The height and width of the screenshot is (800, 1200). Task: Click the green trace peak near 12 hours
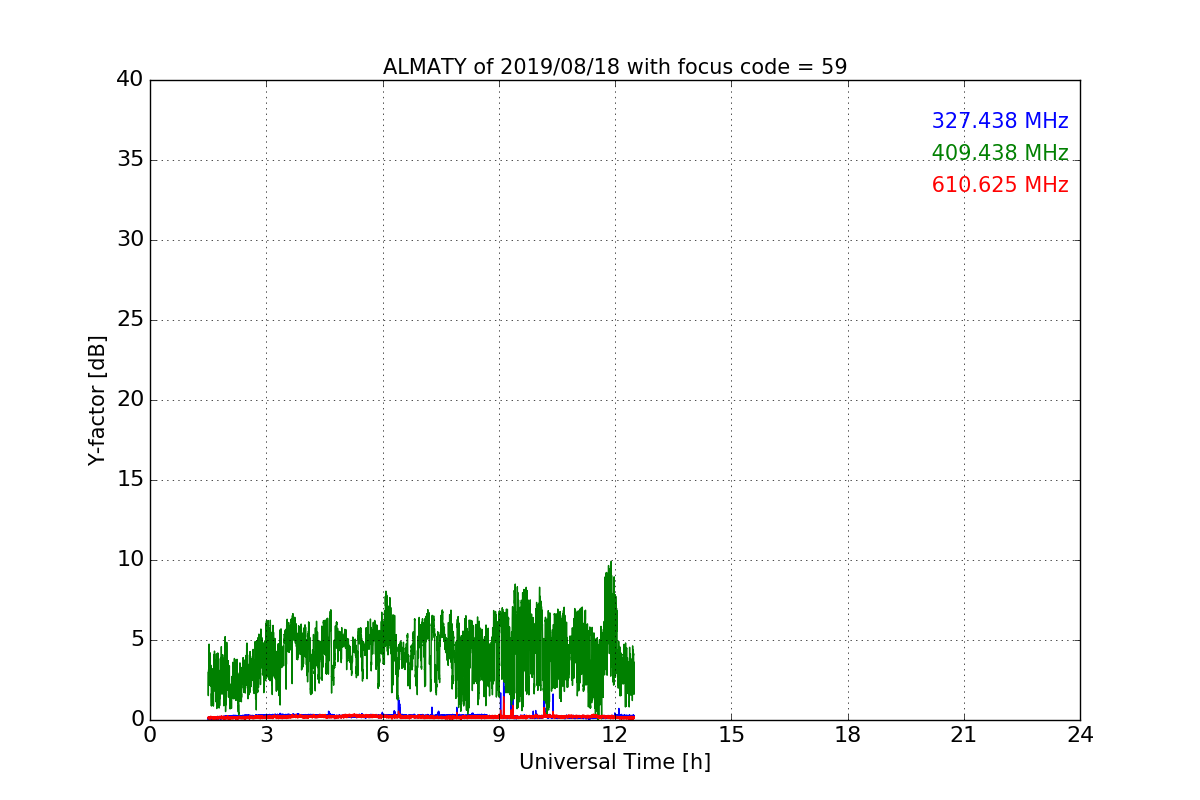610,562
